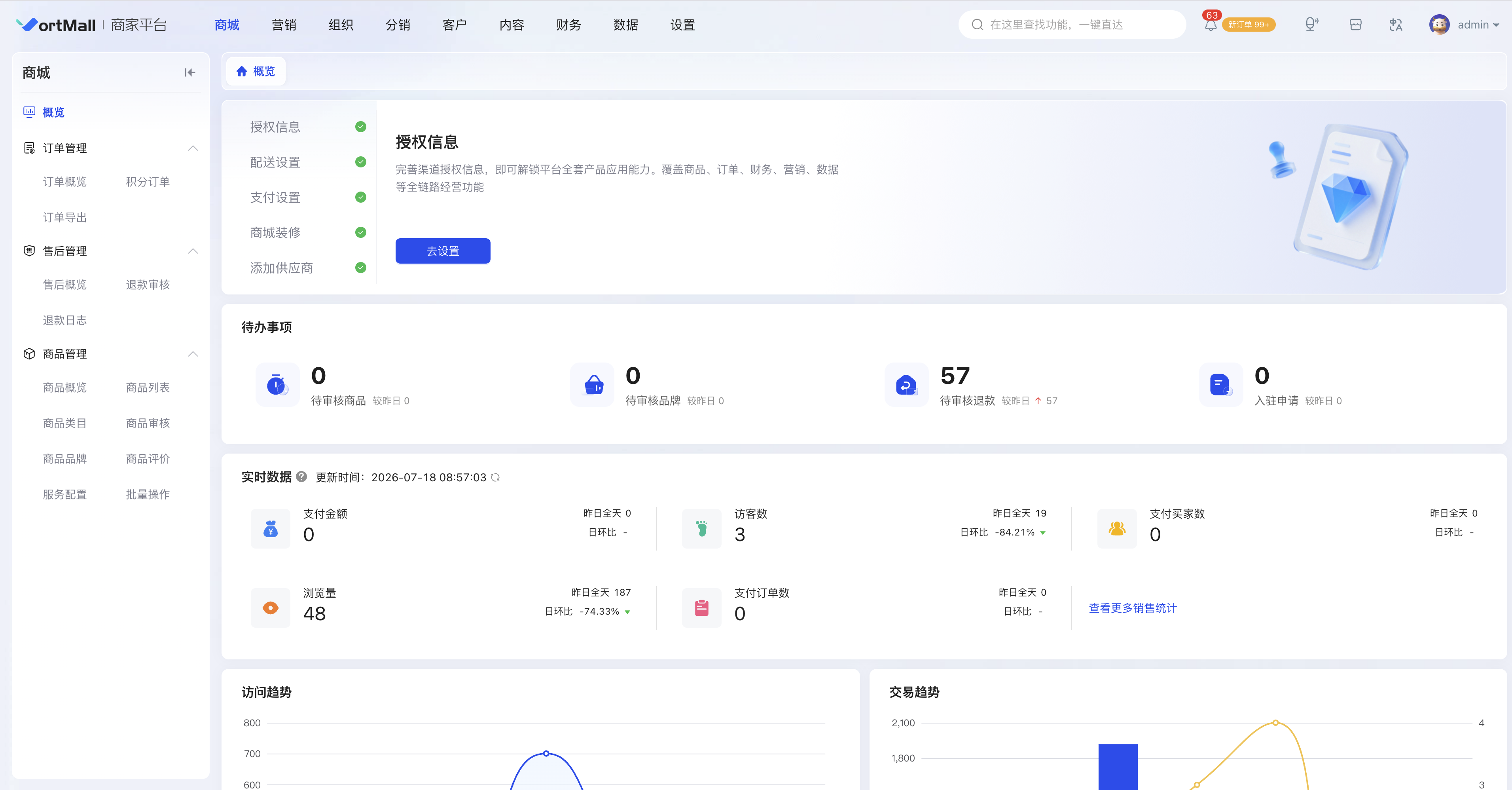Collapse the 订单管理 menu group
This screenshot has width=1512, height=790.
coord(193,148)
